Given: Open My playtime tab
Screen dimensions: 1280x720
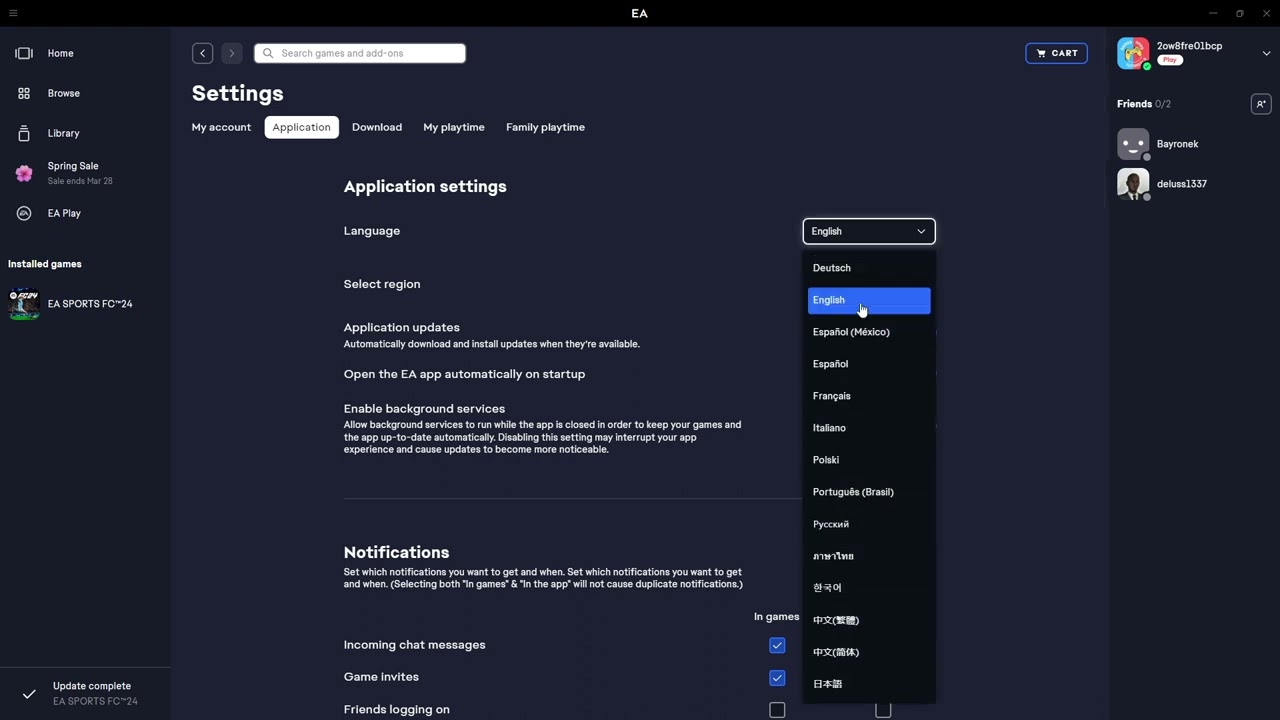Looking at the screenshot, I should tap(454, 127).
